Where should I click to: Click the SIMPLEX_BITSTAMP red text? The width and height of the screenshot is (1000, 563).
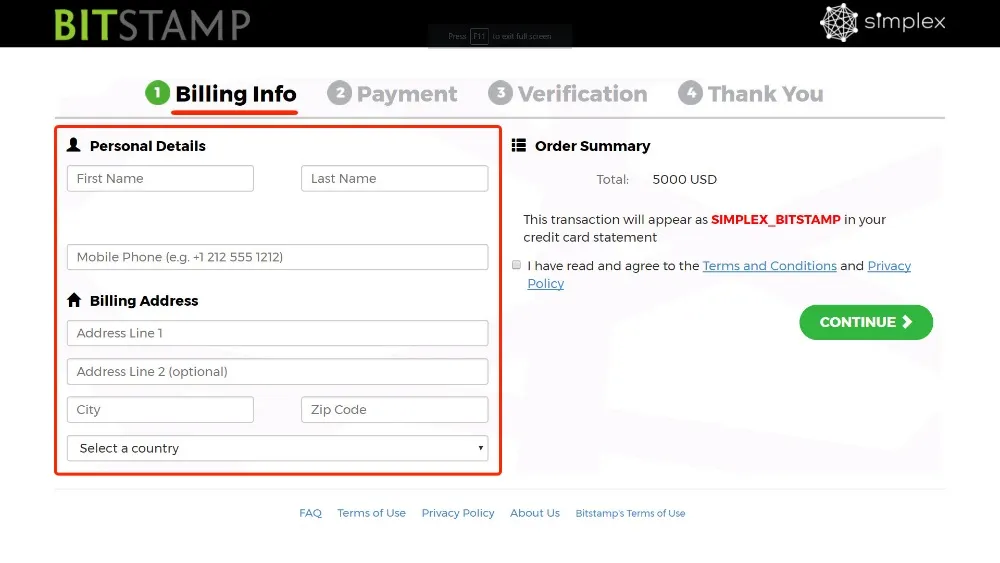(x=776, y=219)
